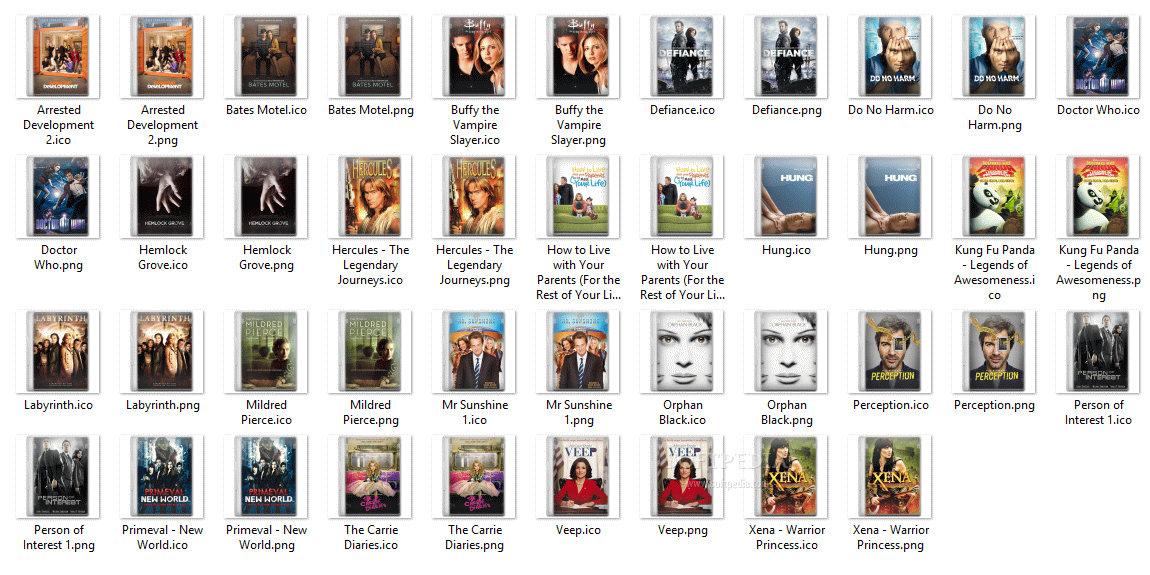The width and height of the screenshot is (1150, 575).
Task: Select the Do No Harm.ico icon
Action: (891, 56)
